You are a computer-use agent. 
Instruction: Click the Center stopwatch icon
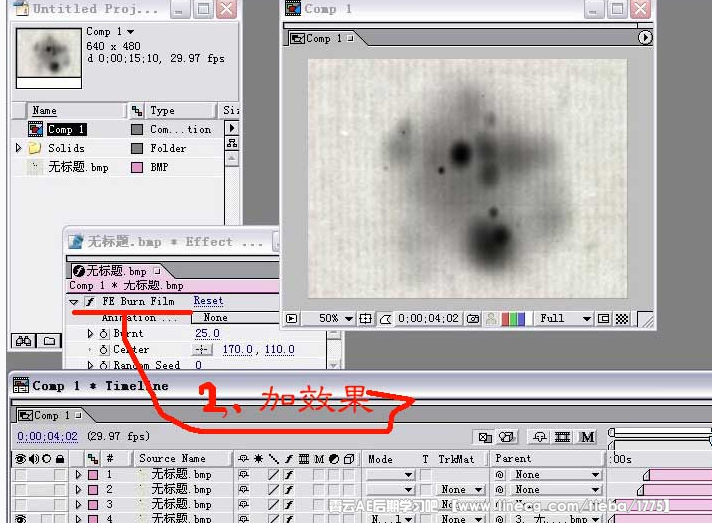pyautogui.click(x=104, y=350)
